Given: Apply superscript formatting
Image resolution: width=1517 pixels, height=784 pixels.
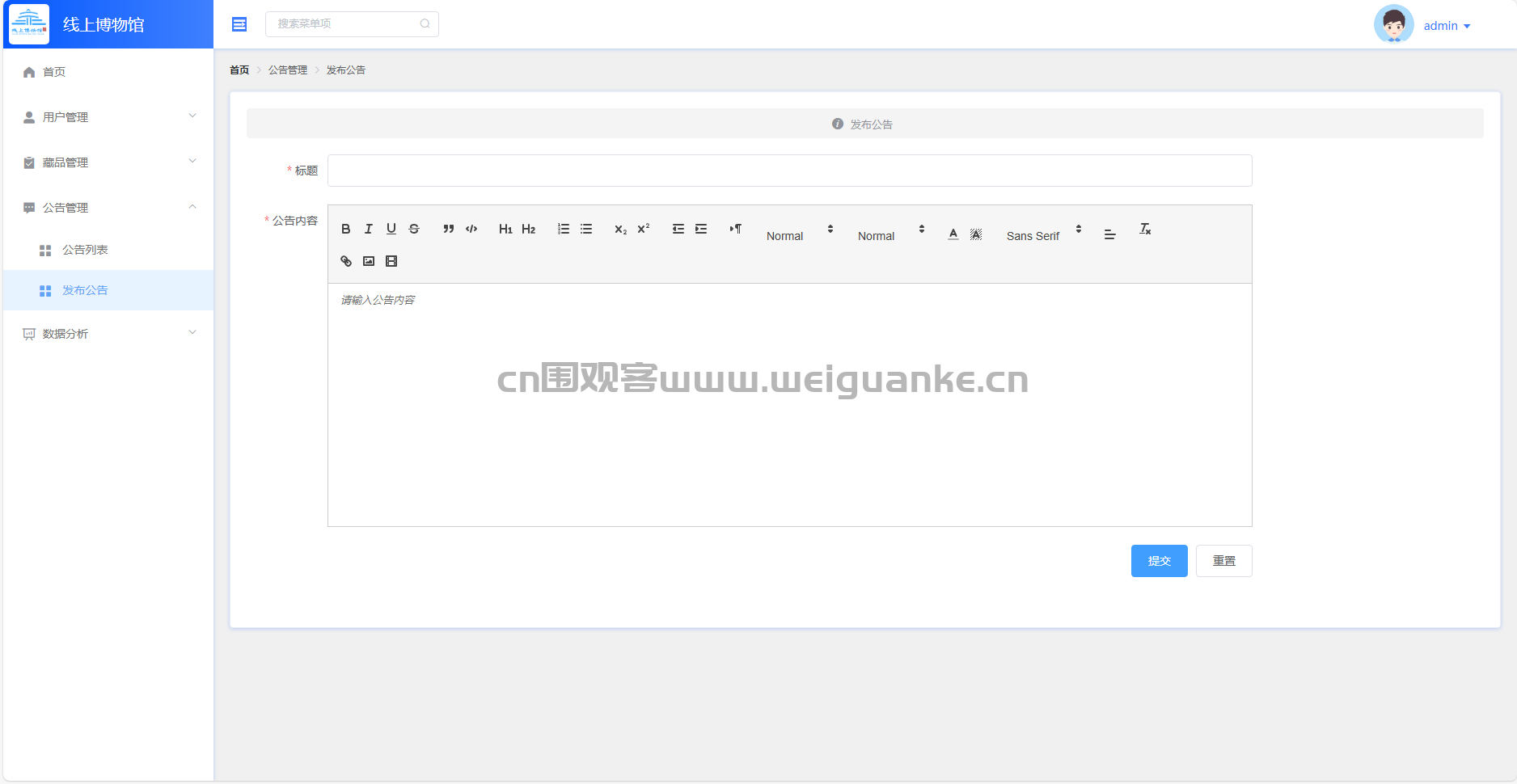Looking at the screenshot, I should pyautogui.click(x=644, y=229).
